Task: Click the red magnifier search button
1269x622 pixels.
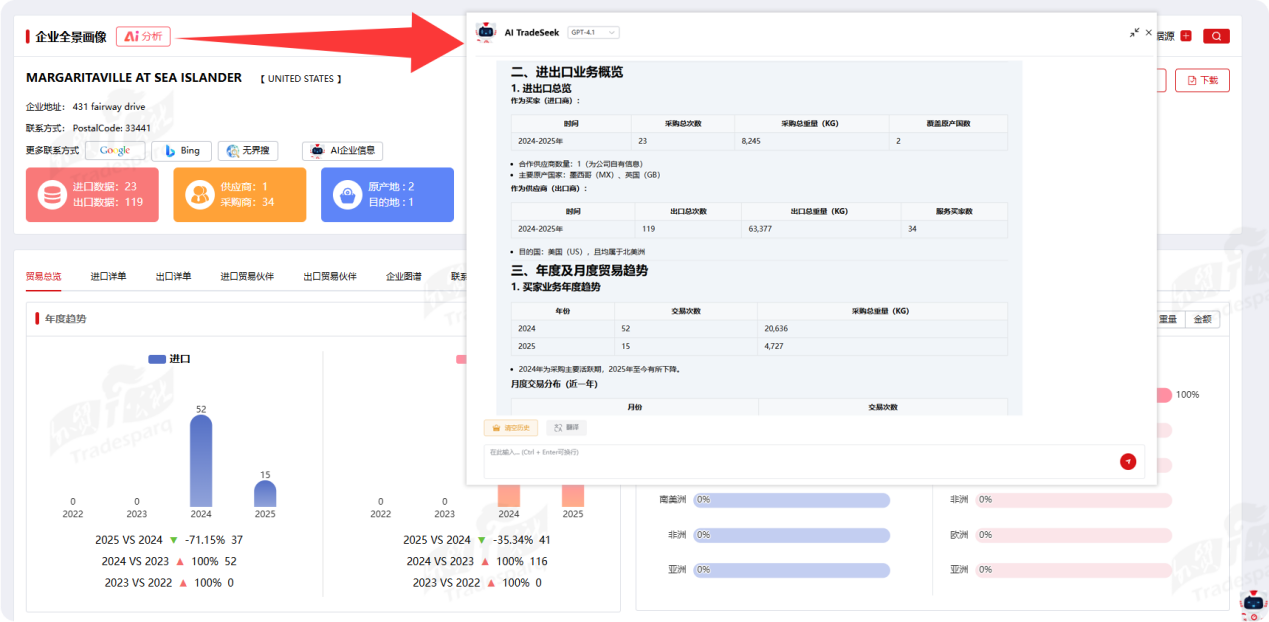Action: 1216,36
